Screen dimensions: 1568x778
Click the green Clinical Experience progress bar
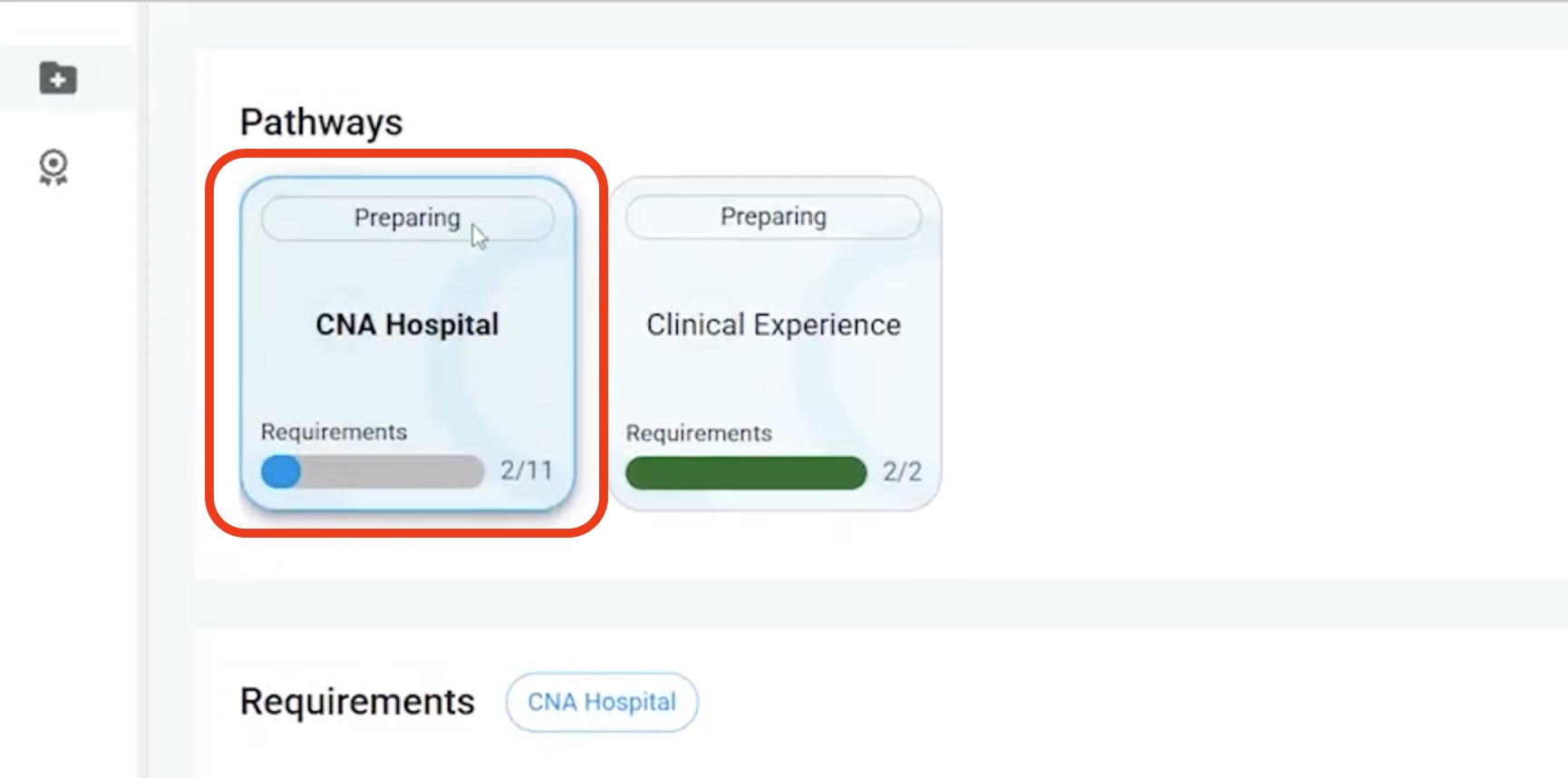tap(745, 473)
